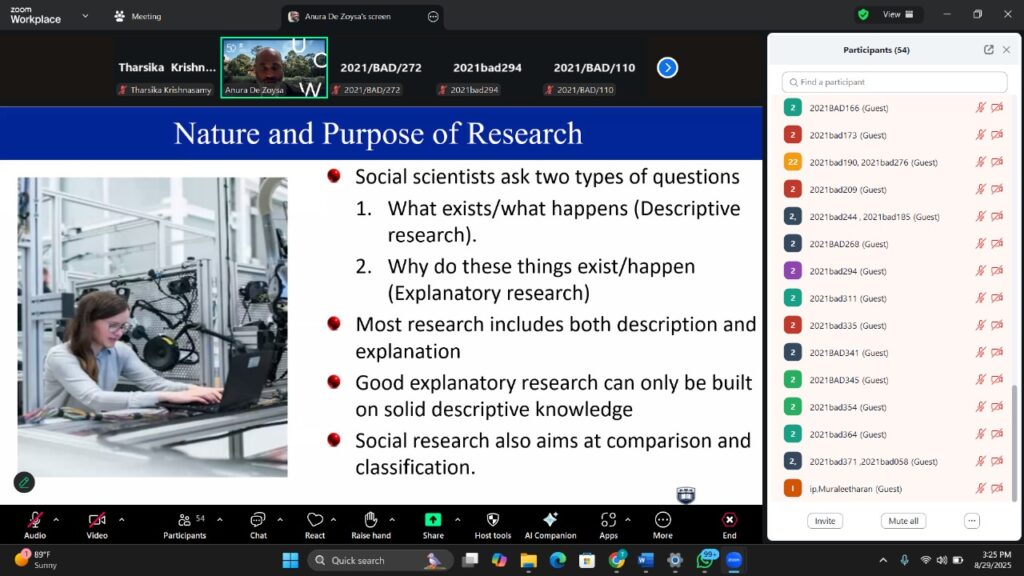1024x576 pixels.
Task: Click the Raise hand icon
Action: pyautogui.click(x=370, y=520)
